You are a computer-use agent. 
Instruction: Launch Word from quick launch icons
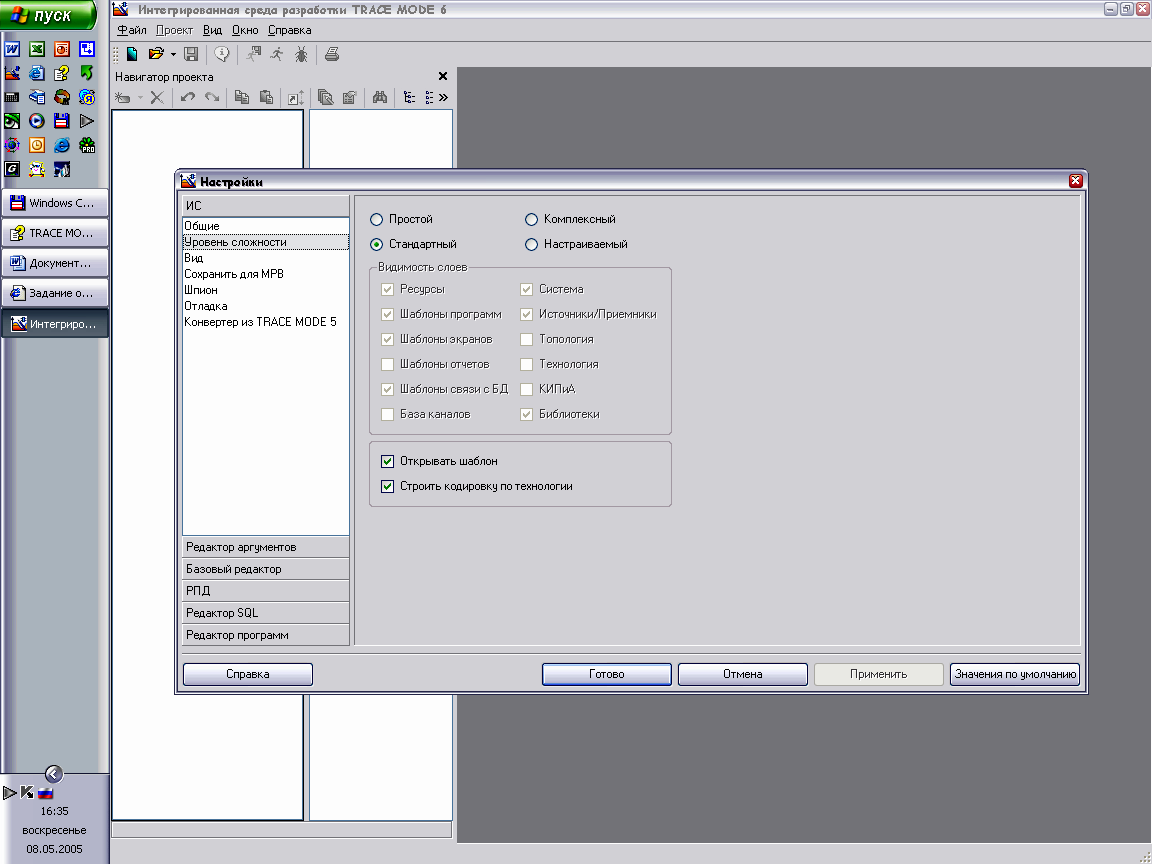click(x=12, y=49)
